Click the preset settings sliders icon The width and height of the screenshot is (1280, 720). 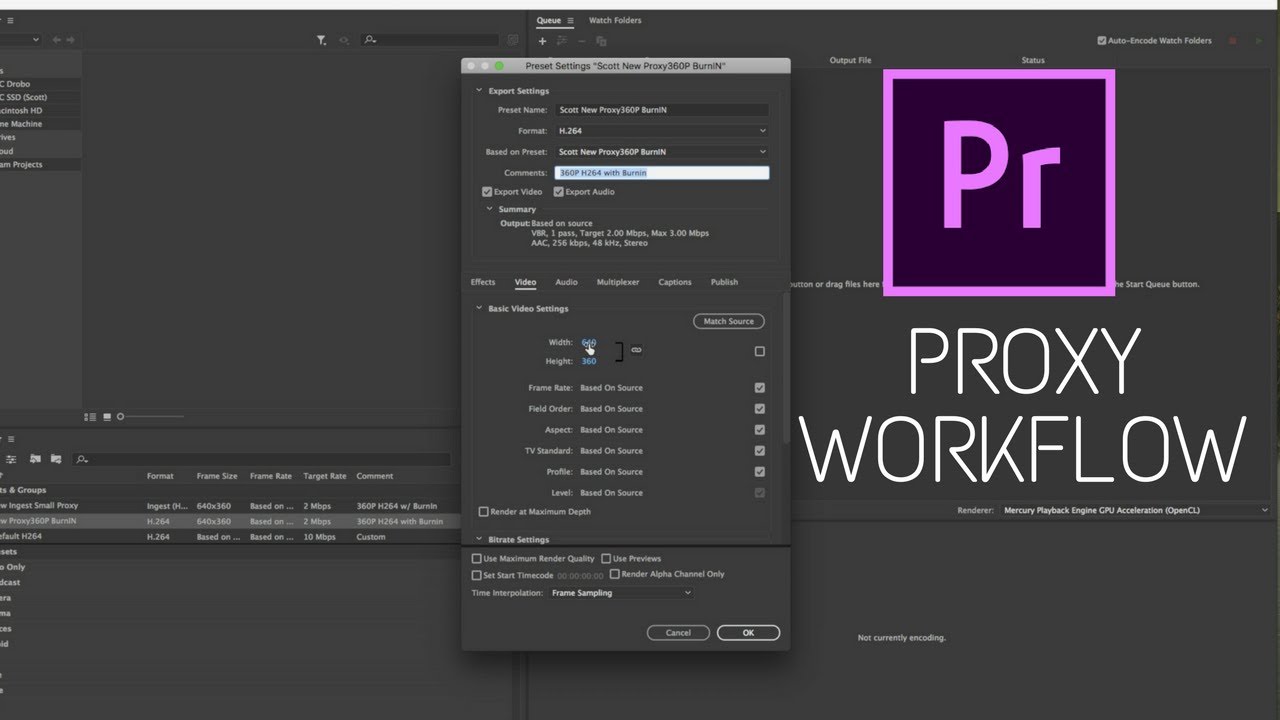[x=11, y=458]
